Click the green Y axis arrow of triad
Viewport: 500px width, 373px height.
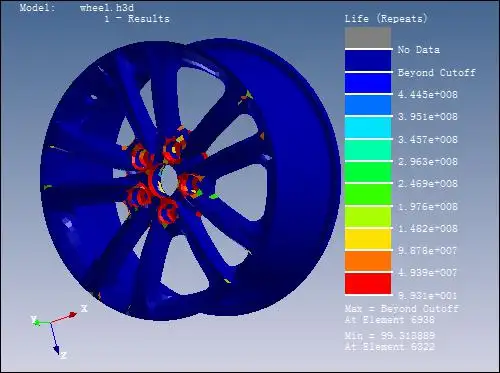click(41, 323)
